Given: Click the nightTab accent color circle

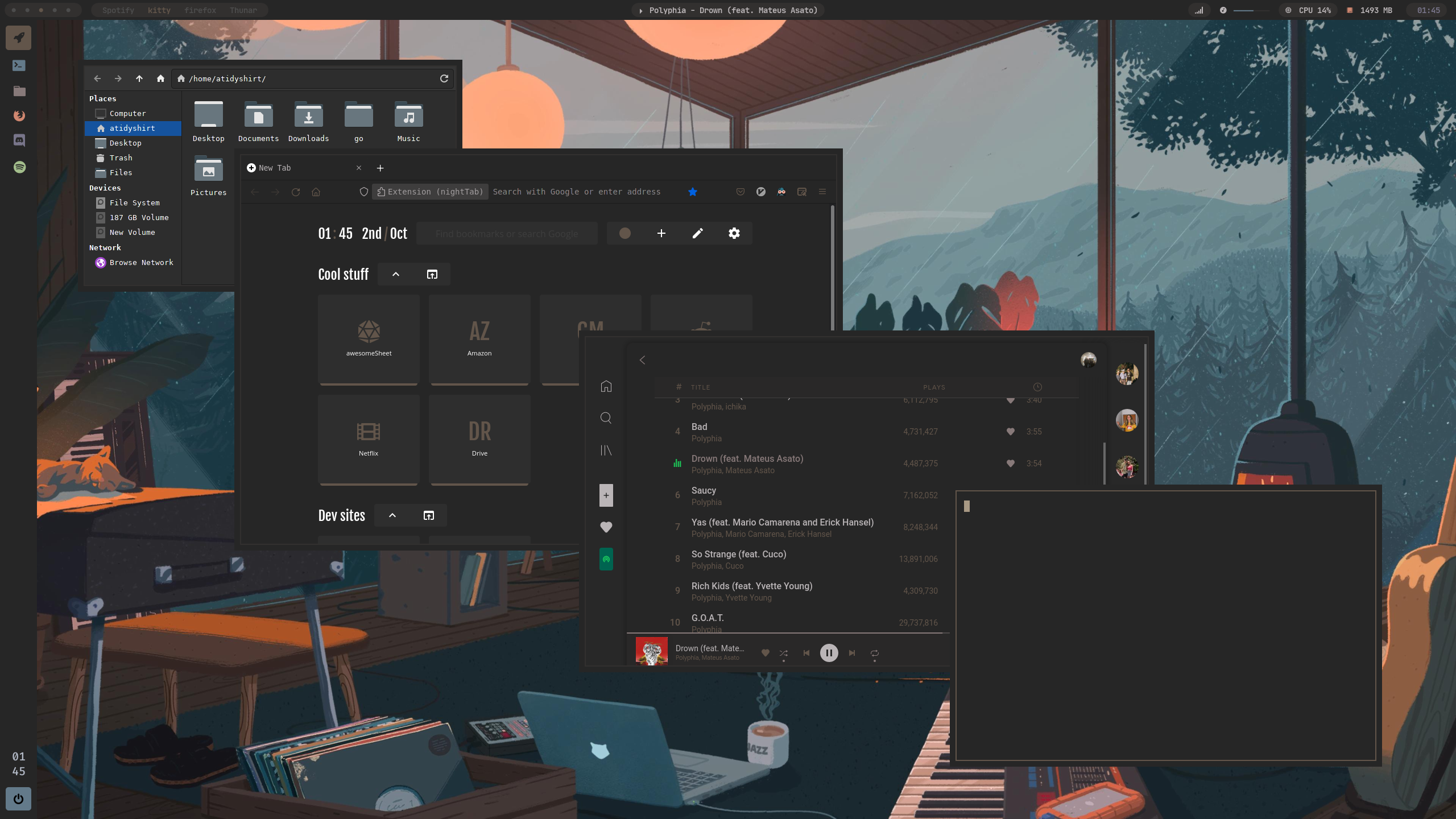Looking at the screenshot, I should point(624,233).
